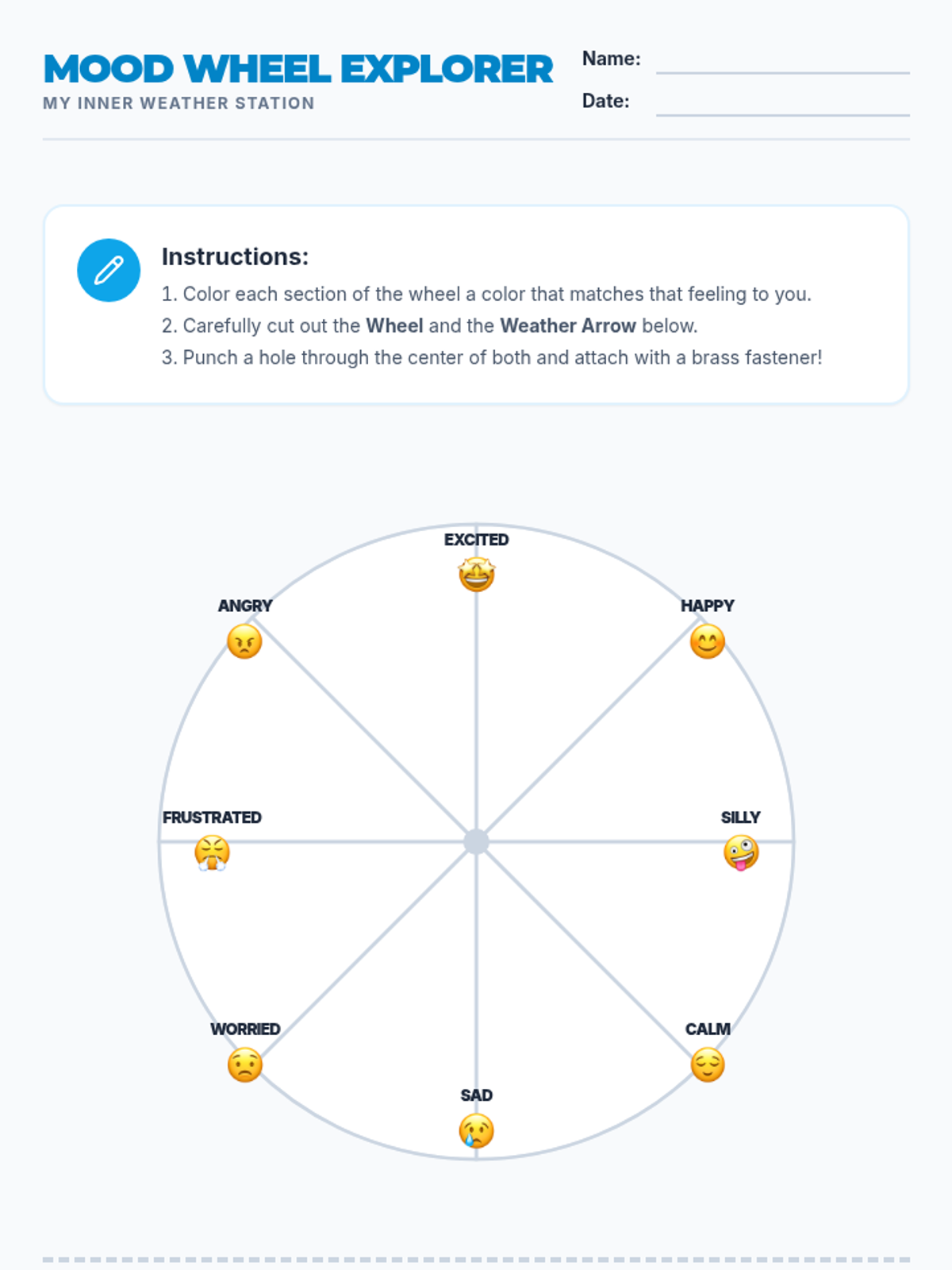
Task: Click the WORRIED label text
Action: 245,1029
